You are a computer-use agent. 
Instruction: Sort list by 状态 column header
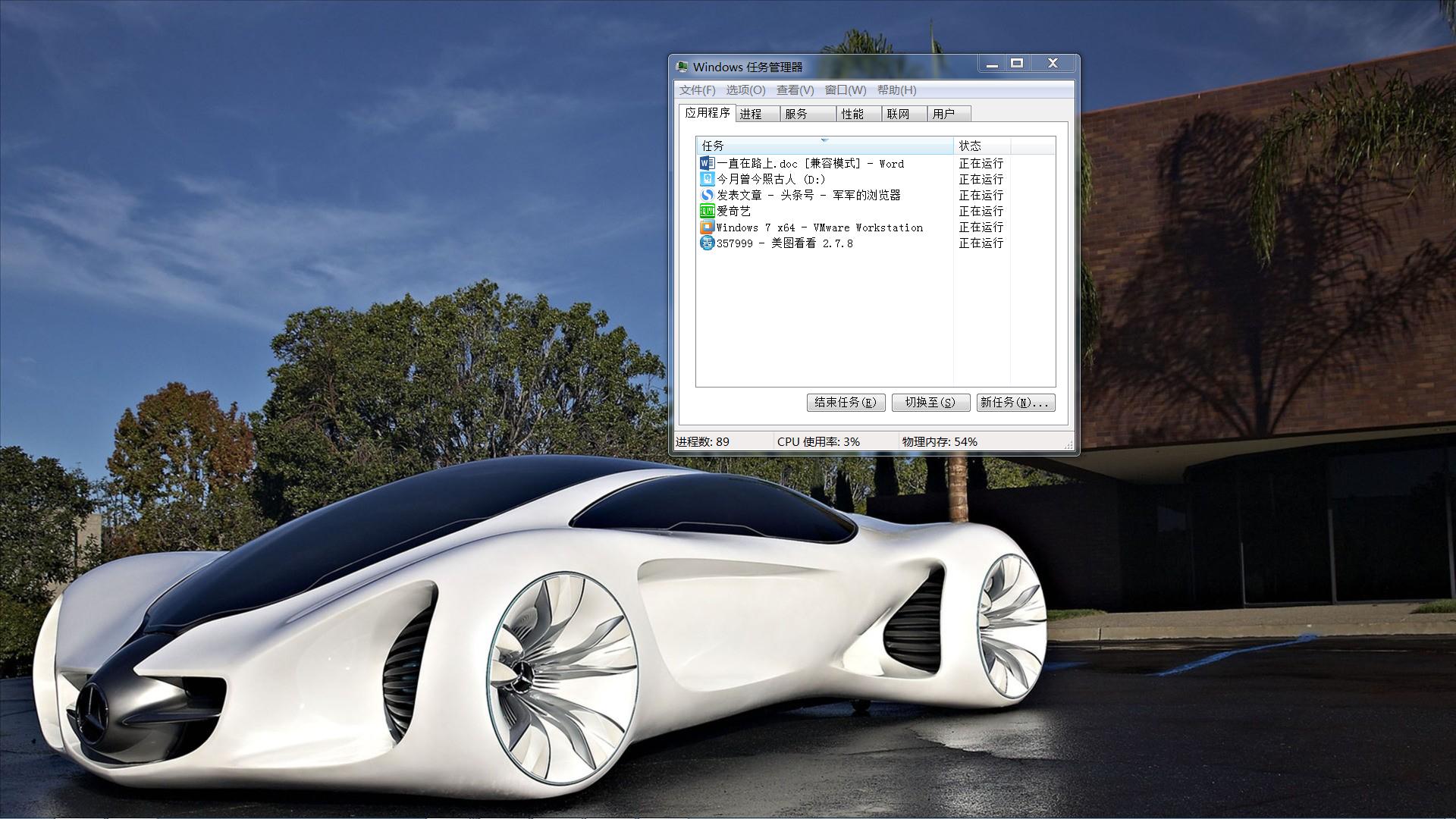[981, 146]
